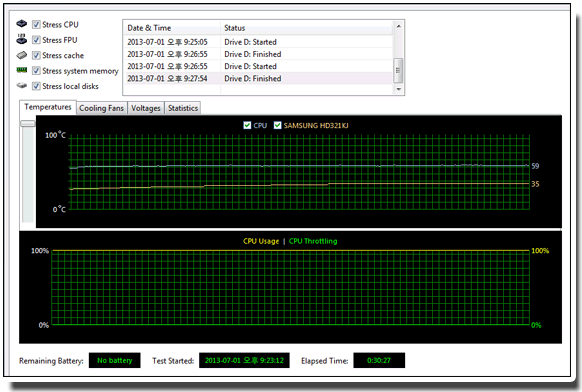Click the hard disk icon beside Stress local disks
582x392 pixels.
[22, 85]
